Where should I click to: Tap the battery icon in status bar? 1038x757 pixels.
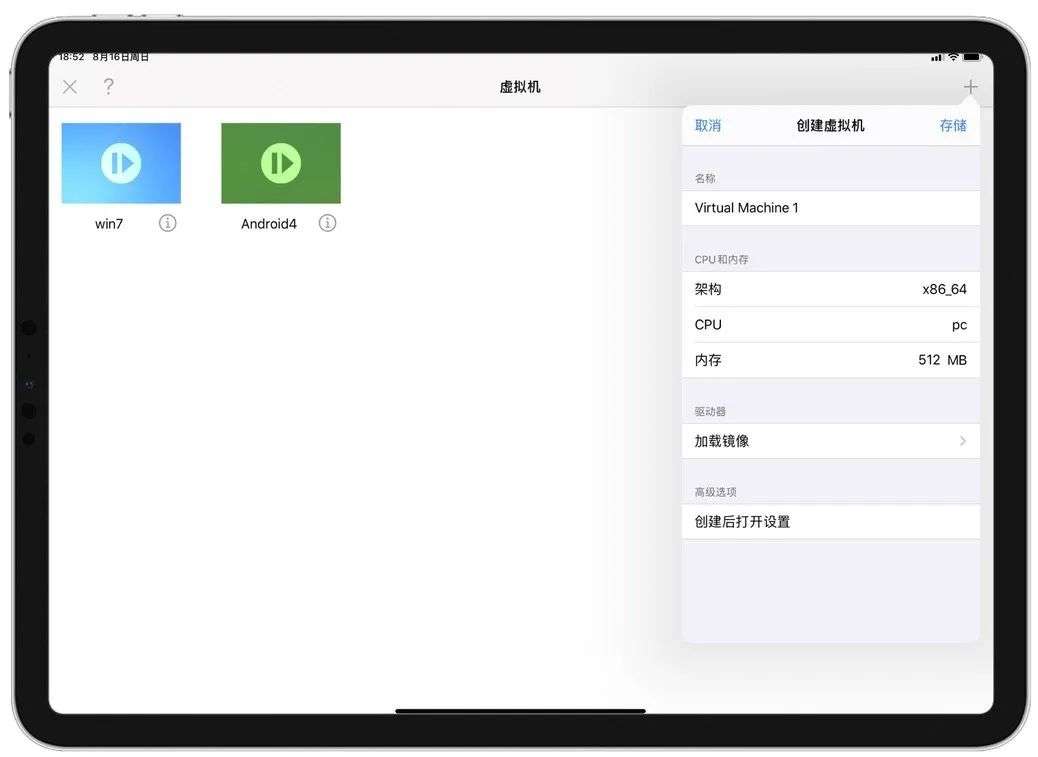point(971,58)
